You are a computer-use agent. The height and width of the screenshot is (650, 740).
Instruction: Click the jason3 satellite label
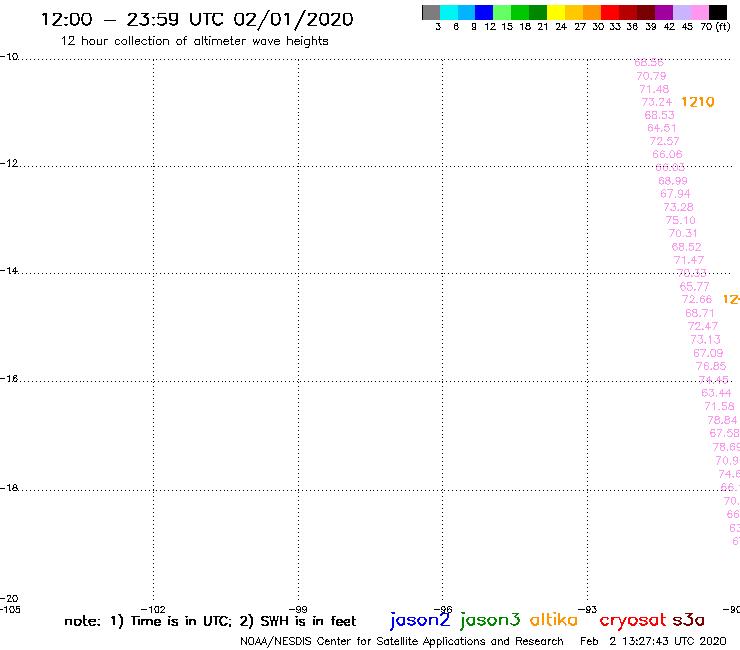[x=490, y=620]
